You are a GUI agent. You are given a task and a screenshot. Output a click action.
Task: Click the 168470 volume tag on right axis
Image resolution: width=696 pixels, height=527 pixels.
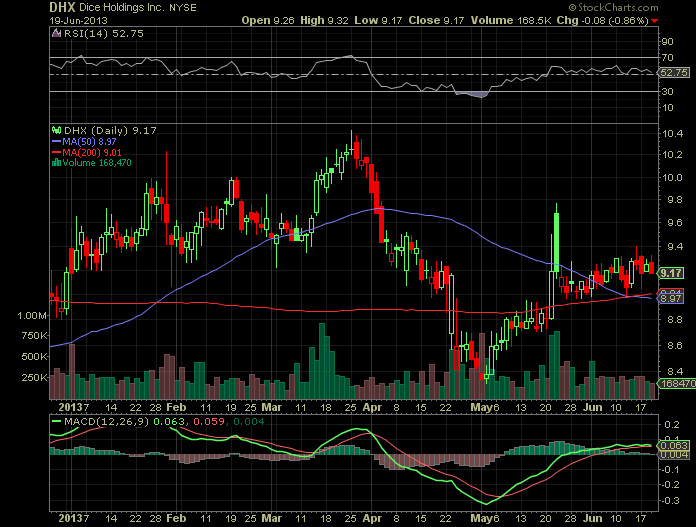pos(677,383)
